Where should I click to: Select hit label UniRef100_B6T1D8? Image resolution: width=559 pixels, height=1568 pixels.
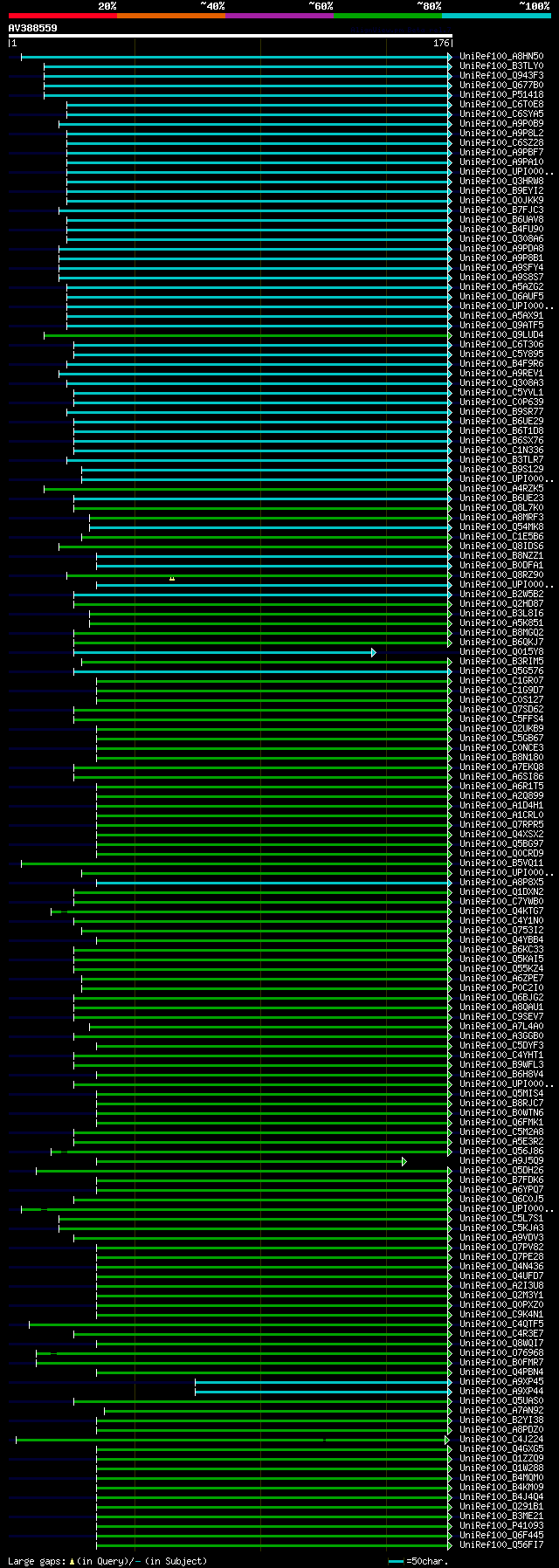coord(501,431)
